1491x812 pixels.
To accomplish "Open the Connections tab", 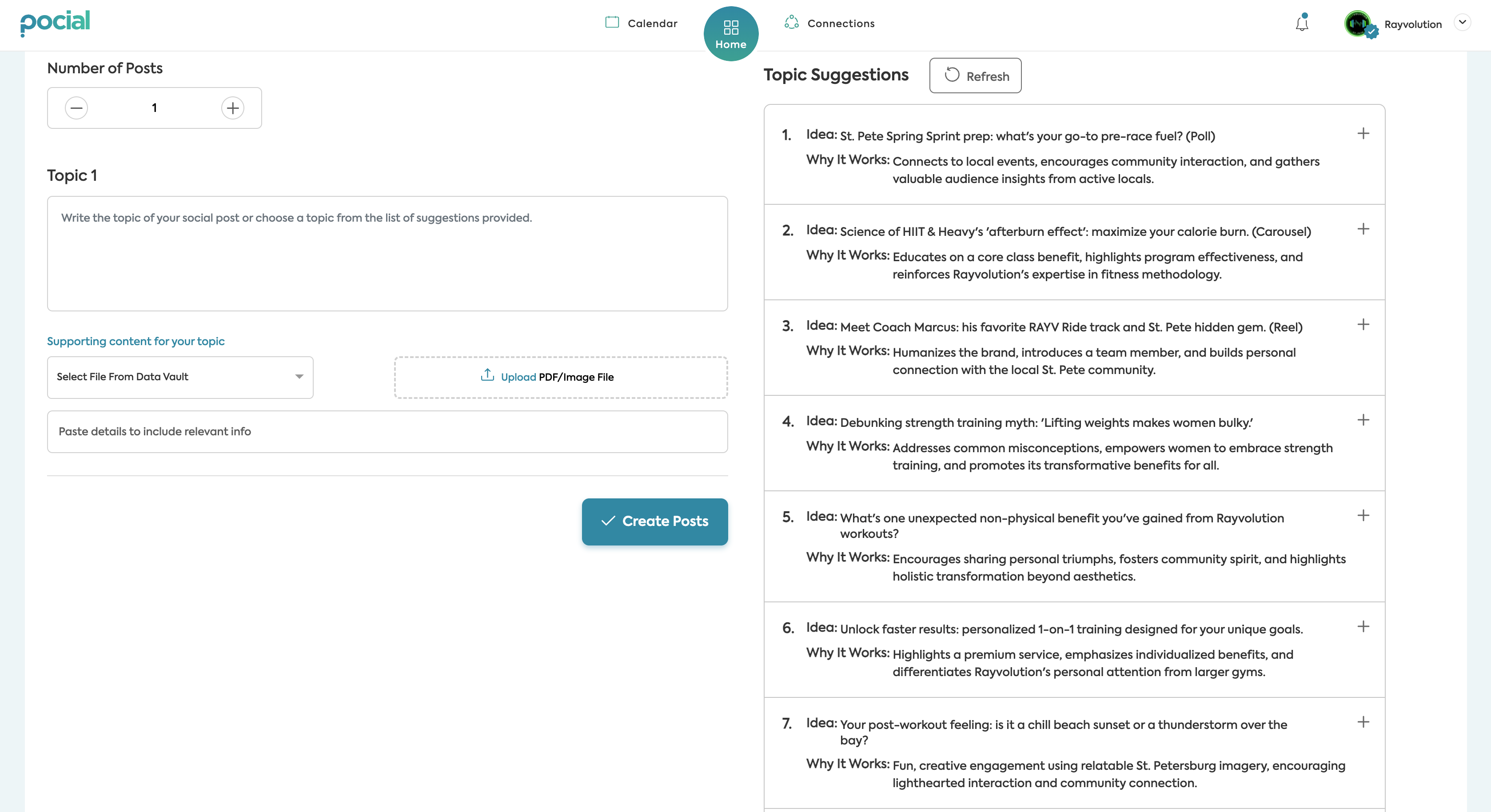I will tap(829, 24).
